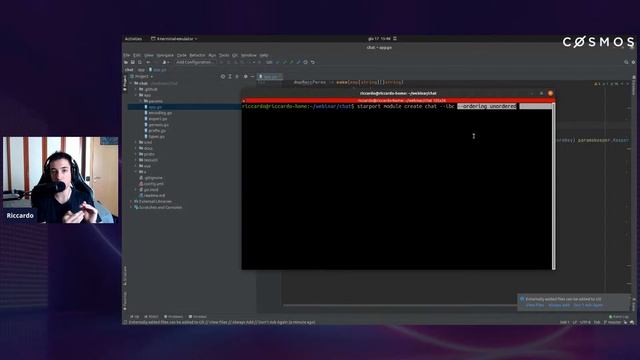Click the locate file target icon in Project panel

point(223,76)
